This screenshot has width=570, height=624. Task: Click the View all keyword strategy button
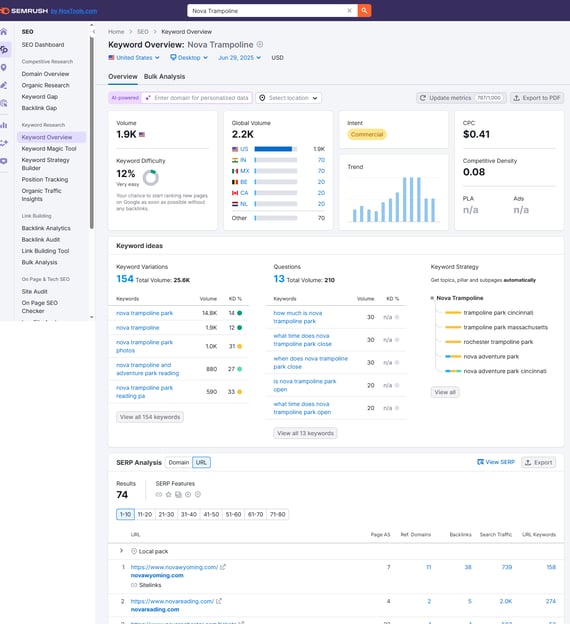445,392
